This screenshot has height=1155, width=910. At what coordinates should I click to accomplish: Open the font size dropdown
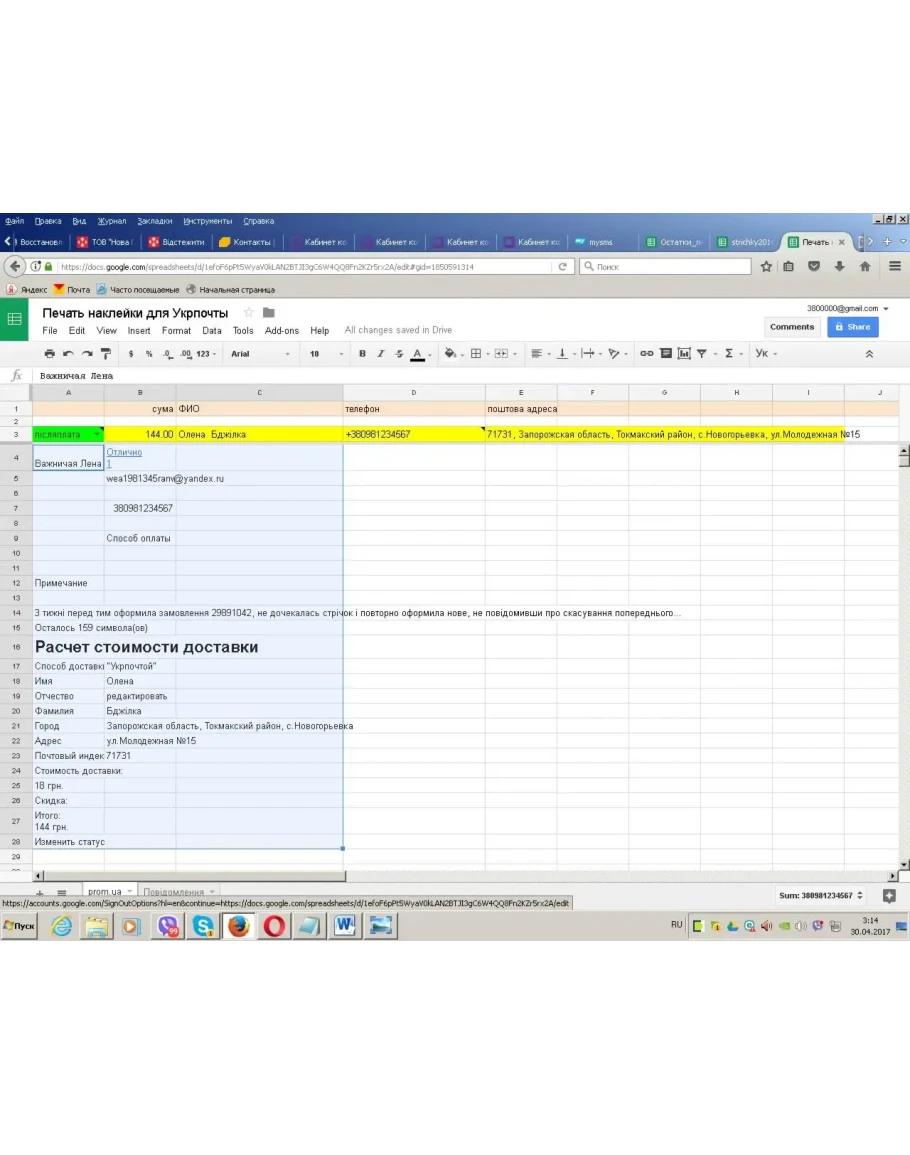click(x=325, y=354)
